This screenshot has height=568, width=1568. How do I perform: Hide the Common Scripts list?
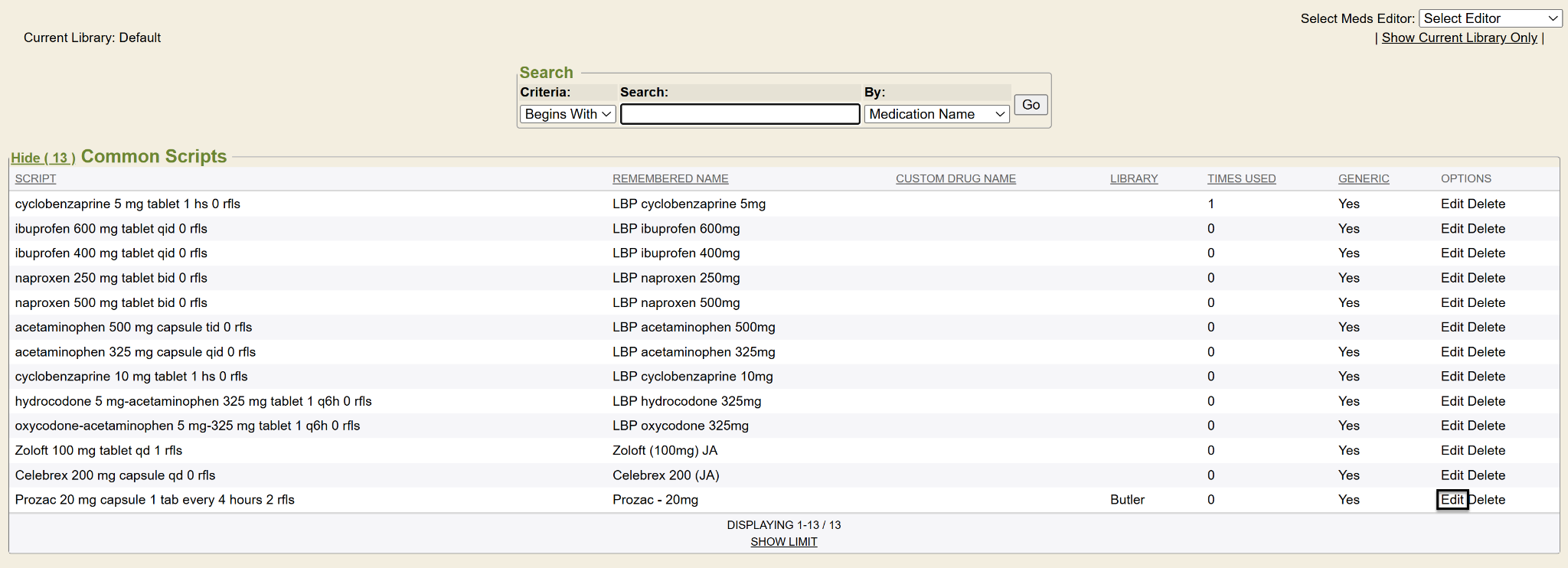pyautogui.click(x=43, y=158)
